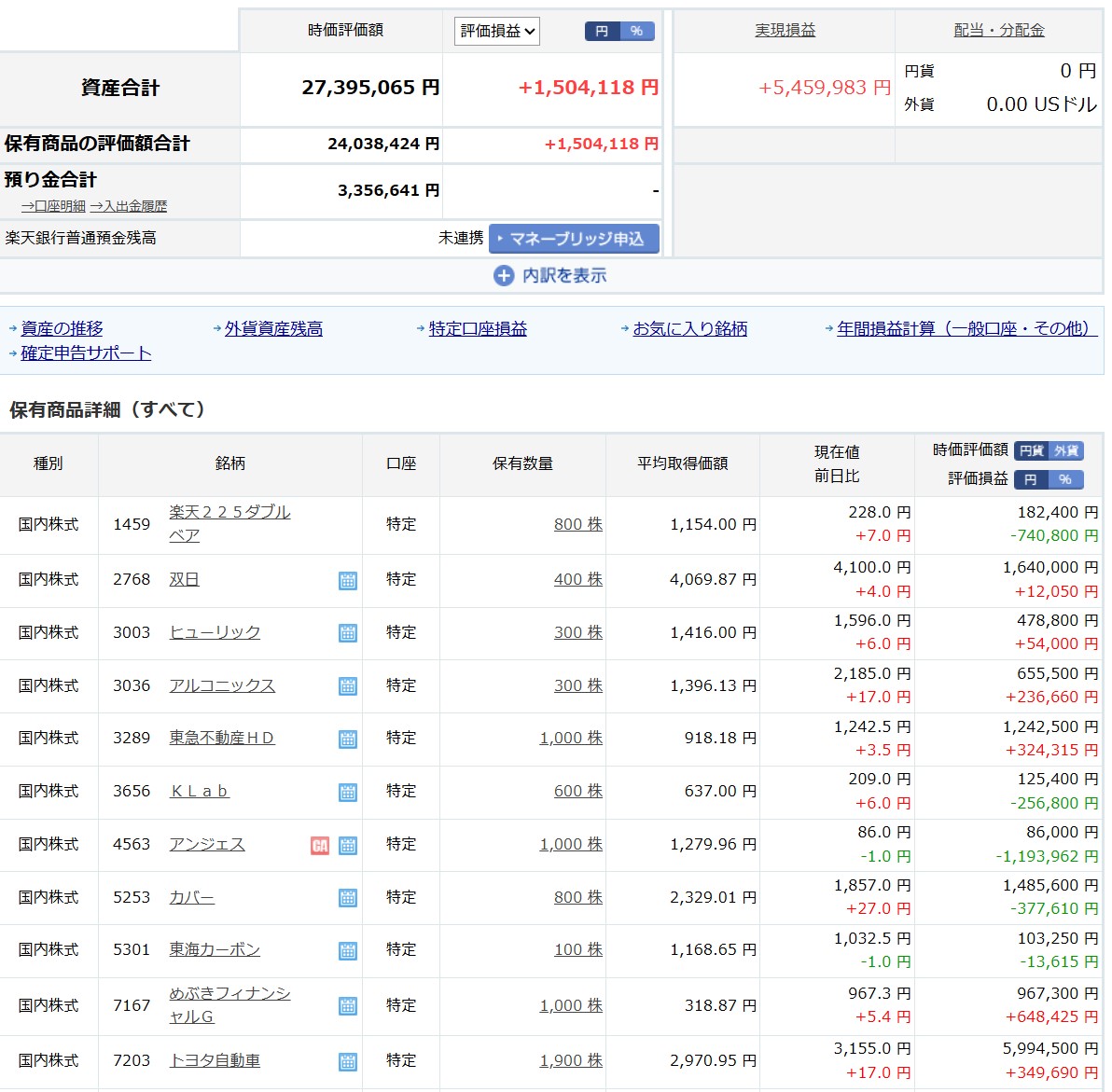This screenshot has height=1092, width=1112.
Task: Click the red CA icon for アンジェス
Action: click(320, 846)
